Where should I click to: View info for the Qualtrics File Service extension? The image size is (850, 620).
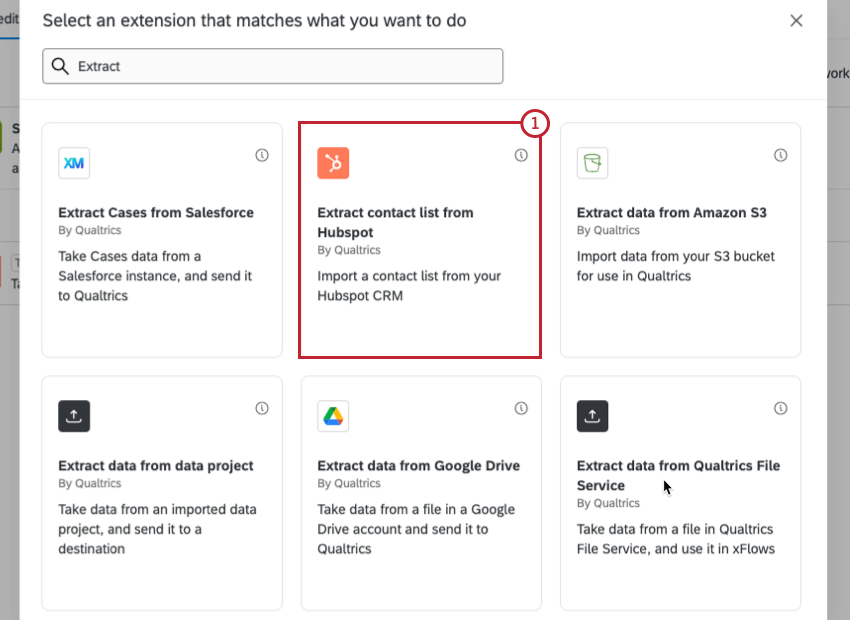click(x=779, y=408)
